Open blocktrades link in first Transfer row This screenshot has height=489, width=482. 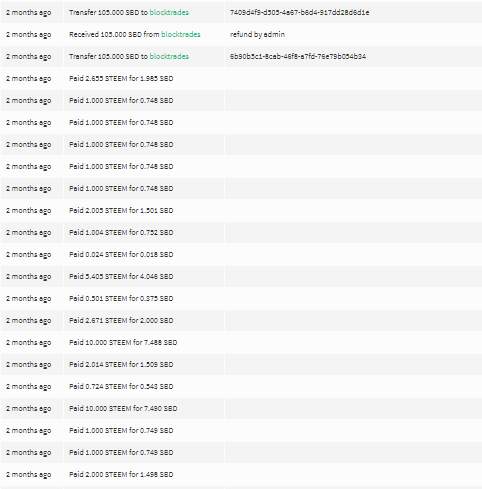[169, 13]
